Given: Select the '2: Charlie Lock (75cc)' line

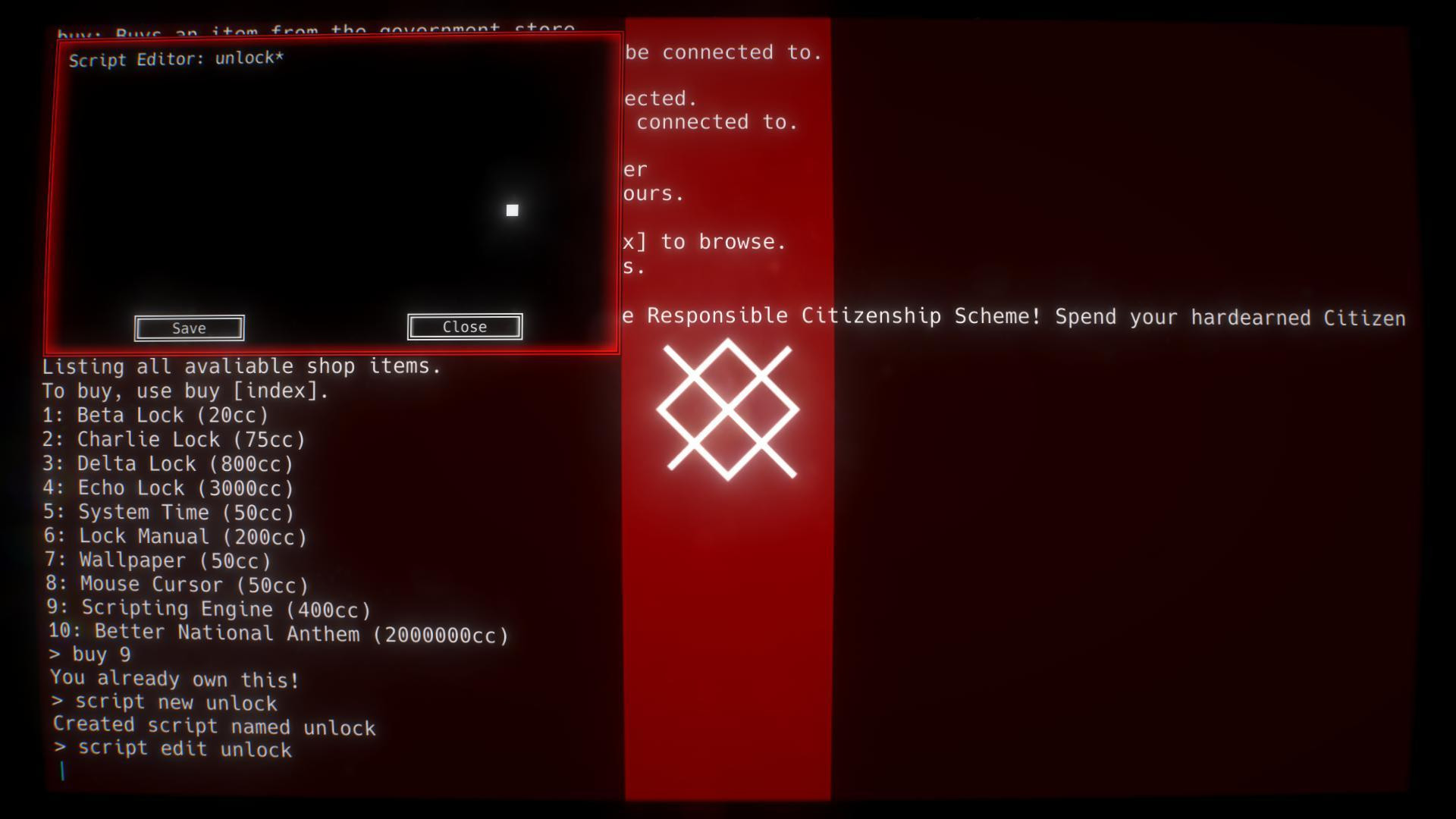Looking at the screenshot, I should tap(174, 439).
